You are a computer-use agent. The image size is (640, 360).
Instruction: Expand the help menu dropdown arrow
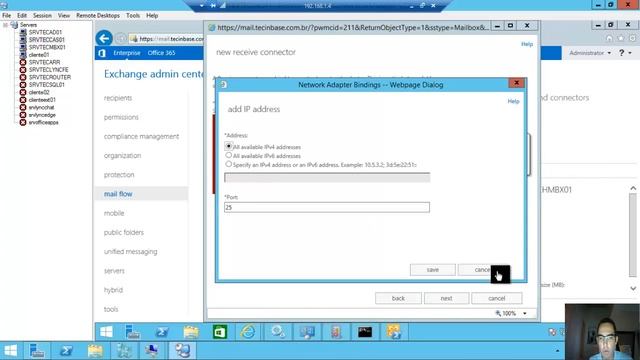(x=630, y=53)
